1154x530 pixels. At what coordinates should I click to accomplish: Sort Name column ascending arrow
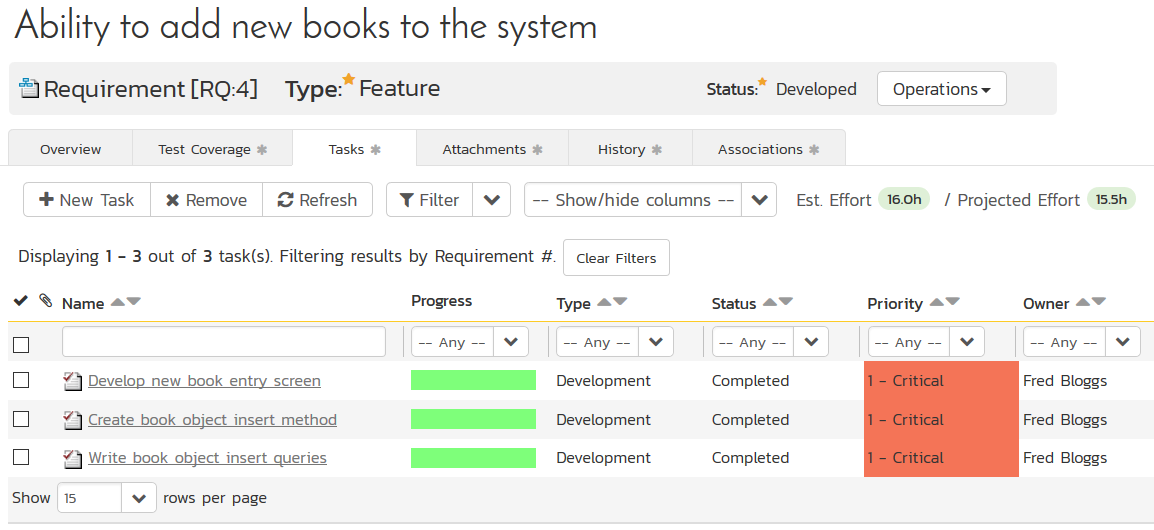coord(118,302)
